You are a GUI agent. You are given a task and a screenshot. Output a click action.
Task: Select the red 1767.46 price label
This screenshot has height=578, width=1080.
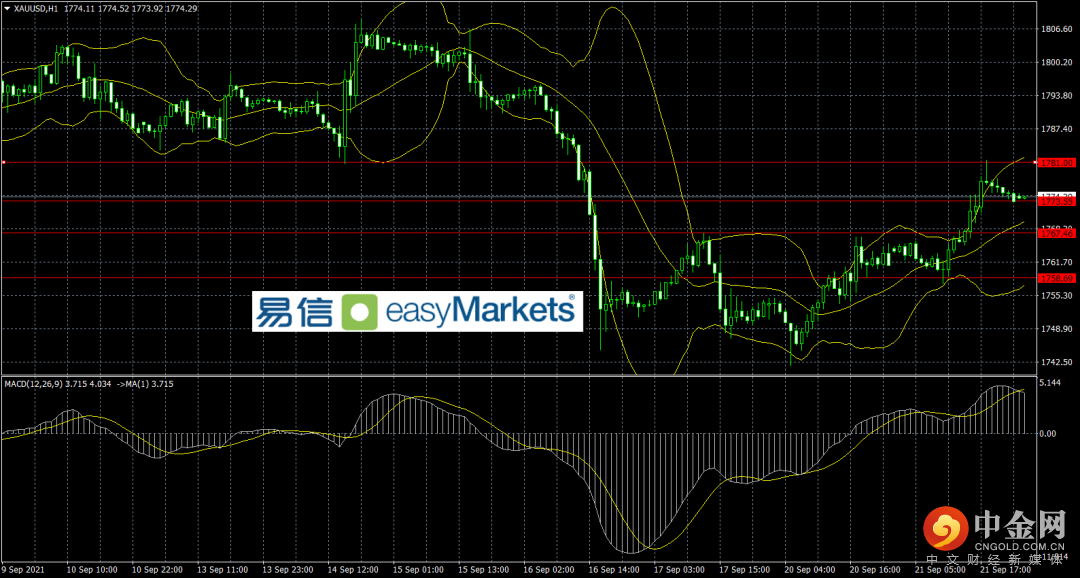[x=1057, y=234]
